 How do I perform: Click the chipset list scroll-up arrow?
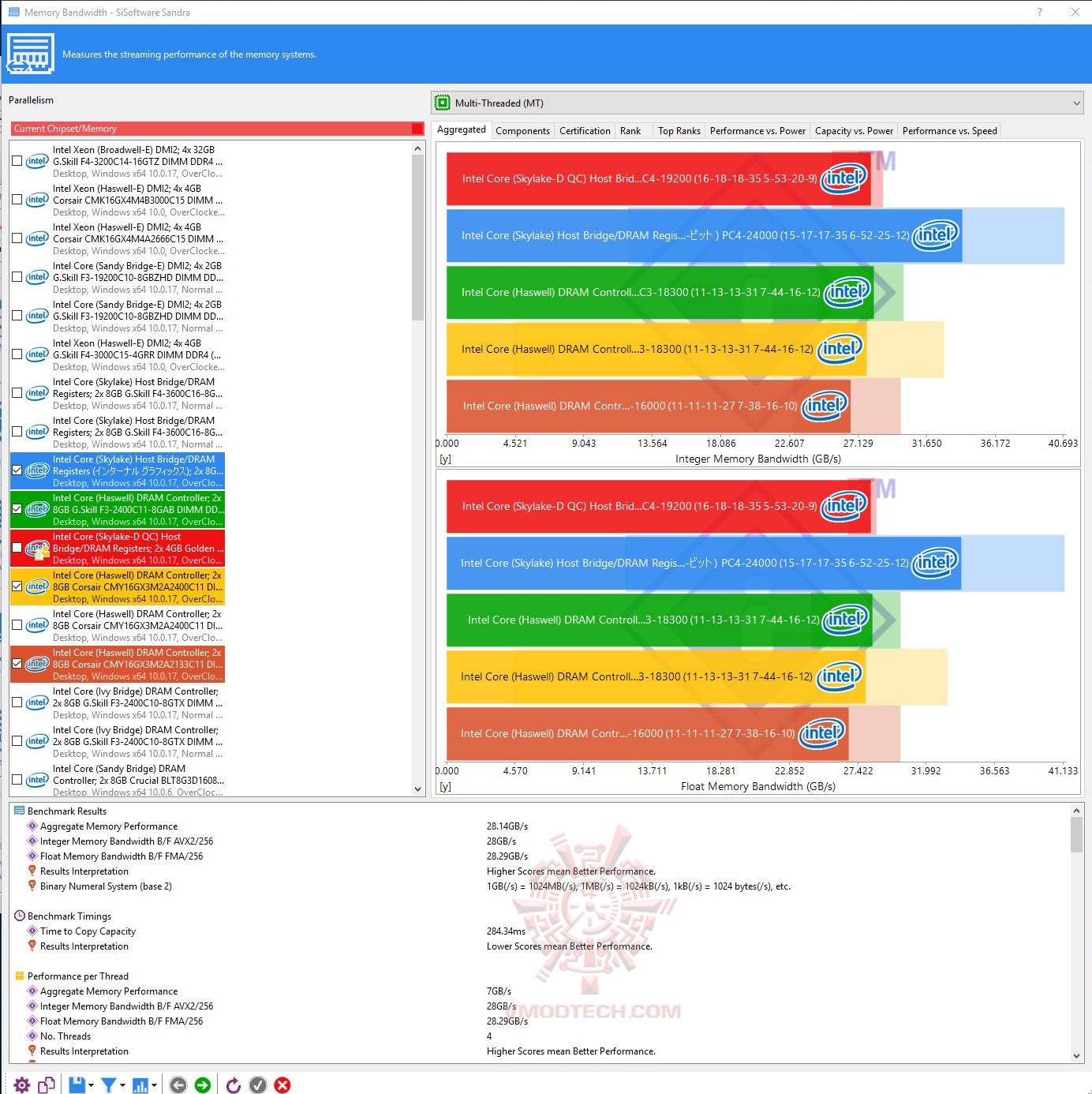pos(418,148)
